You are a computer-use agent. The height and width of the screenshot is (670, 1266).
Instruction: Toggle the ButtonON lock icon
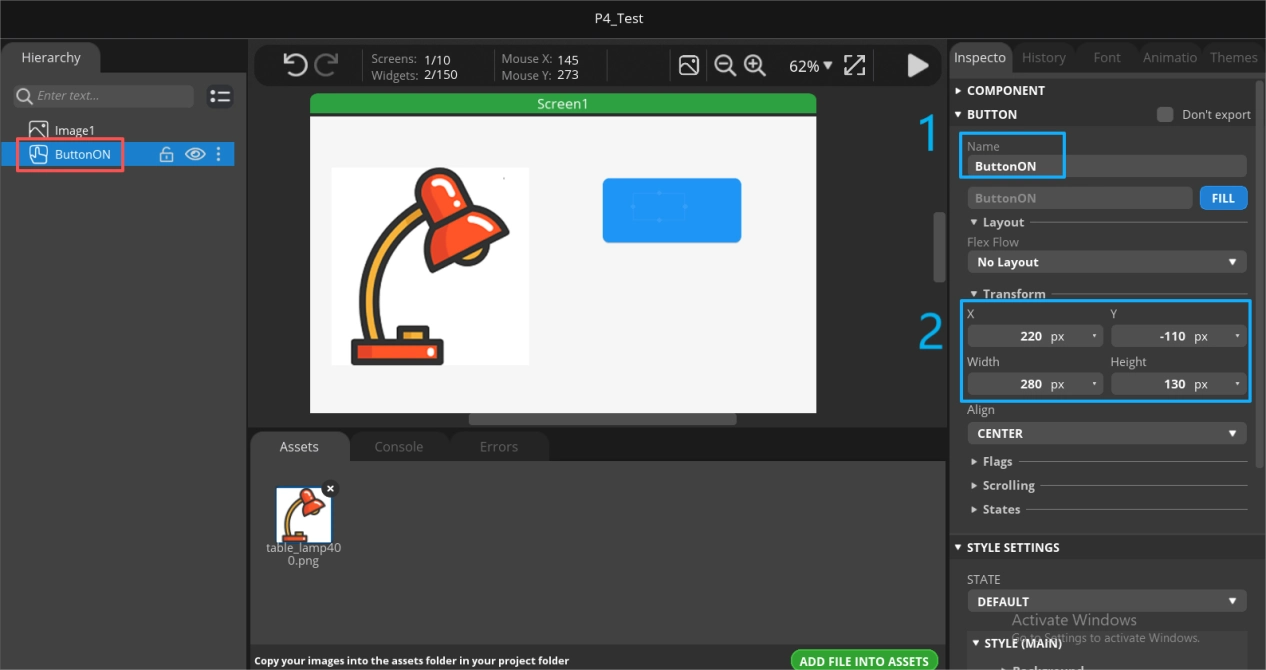pos(167,154)
